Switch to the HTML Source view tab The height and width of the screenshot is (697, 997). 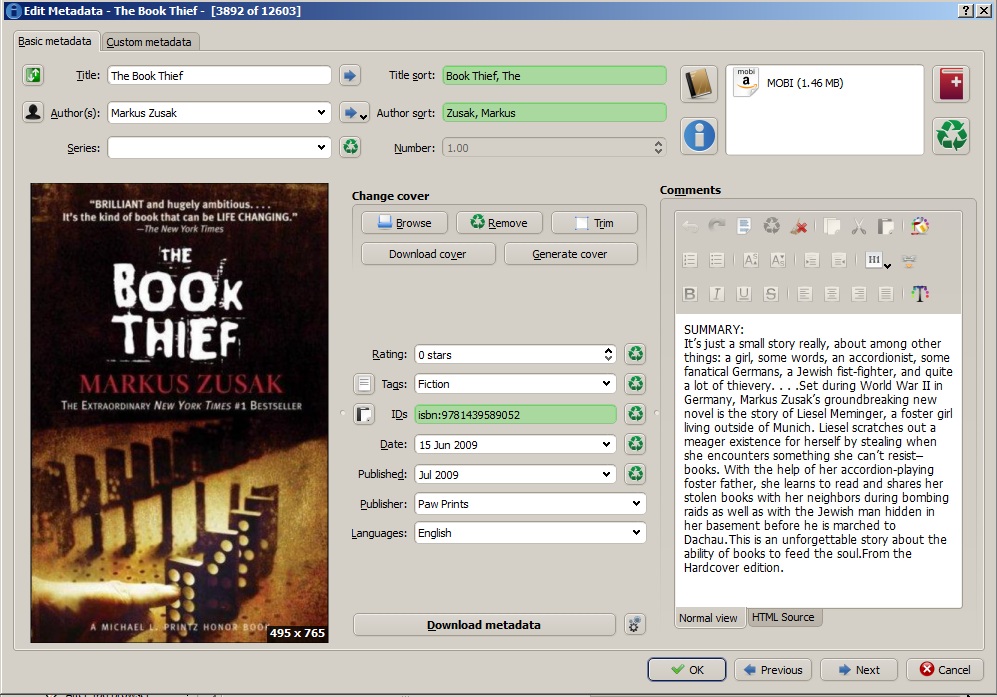[x=783, y=617]
